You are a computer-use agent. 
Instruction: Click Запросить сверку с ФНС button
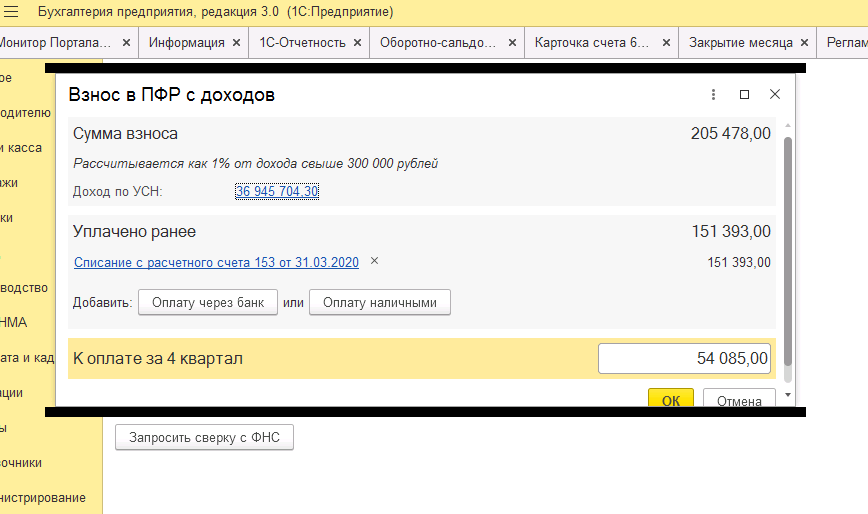tap(204, 437)
